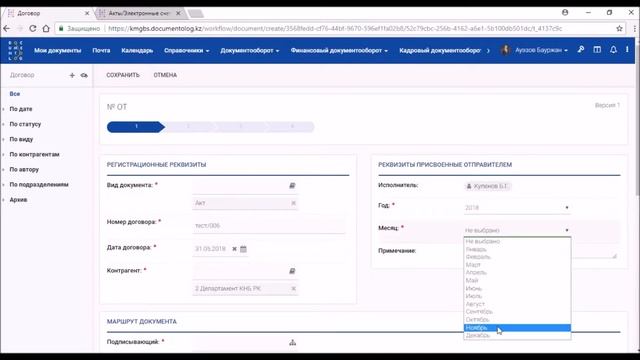The width and height of the screenshot is (640, 360).
Task: Click the sidebar icon next to the plus
Action: pos(84,75)
